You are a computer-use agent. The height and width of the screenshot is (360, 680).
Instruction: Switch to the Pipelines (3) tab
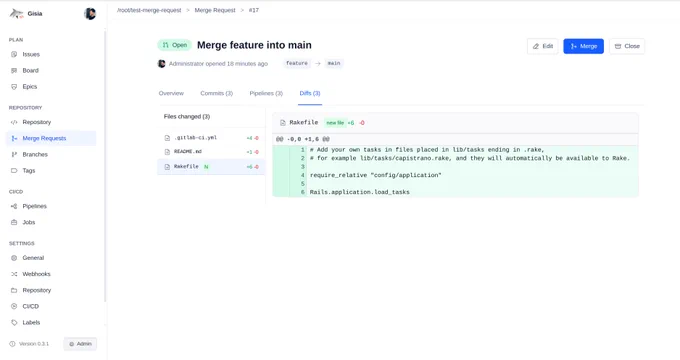(x=266, y=93)
